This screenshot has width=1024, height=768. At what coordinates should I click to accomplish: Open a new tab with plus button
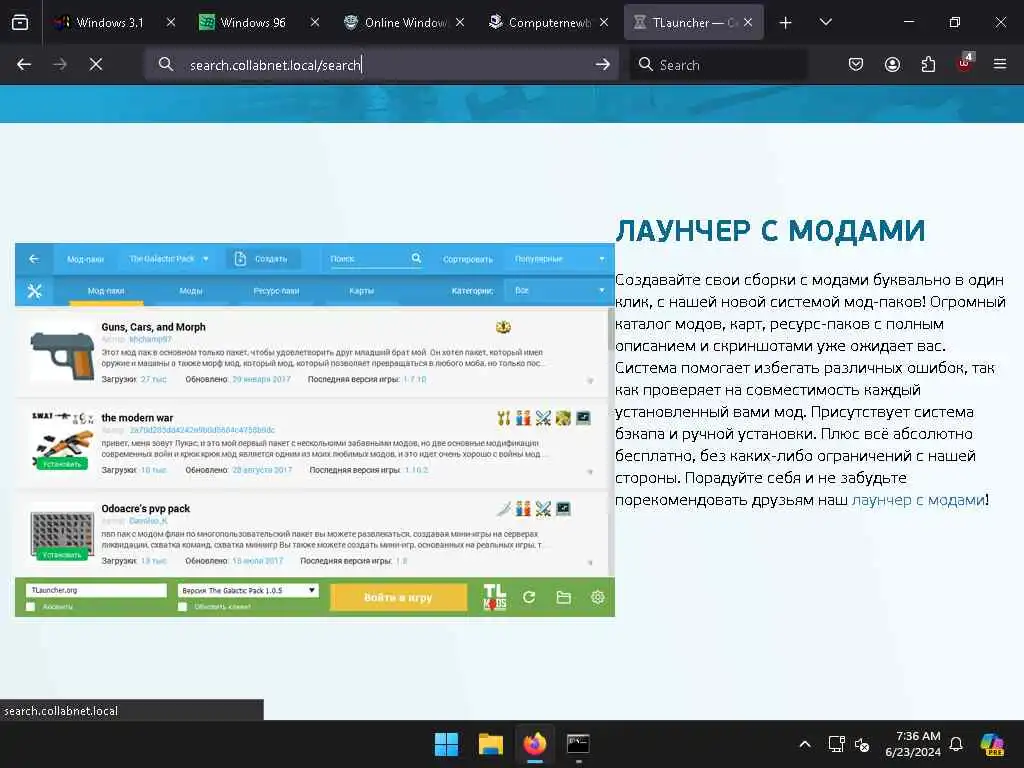point(786,23)
